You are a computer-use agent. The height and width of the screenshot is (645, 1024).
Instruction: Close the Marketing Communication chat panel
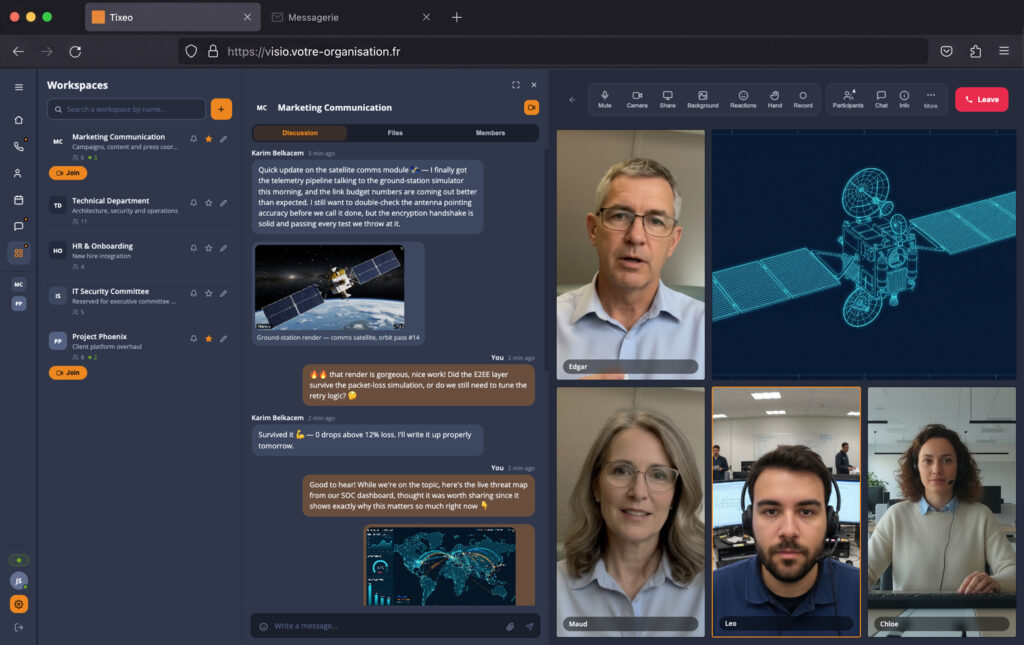[534, 85]
